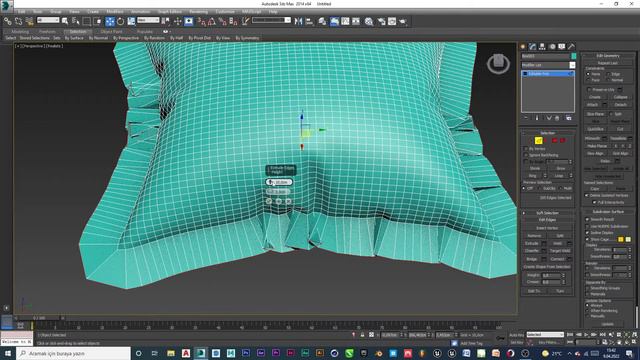Open Select by Name dialog
Screen dimensions: 640x360
(x=76, y=21)
